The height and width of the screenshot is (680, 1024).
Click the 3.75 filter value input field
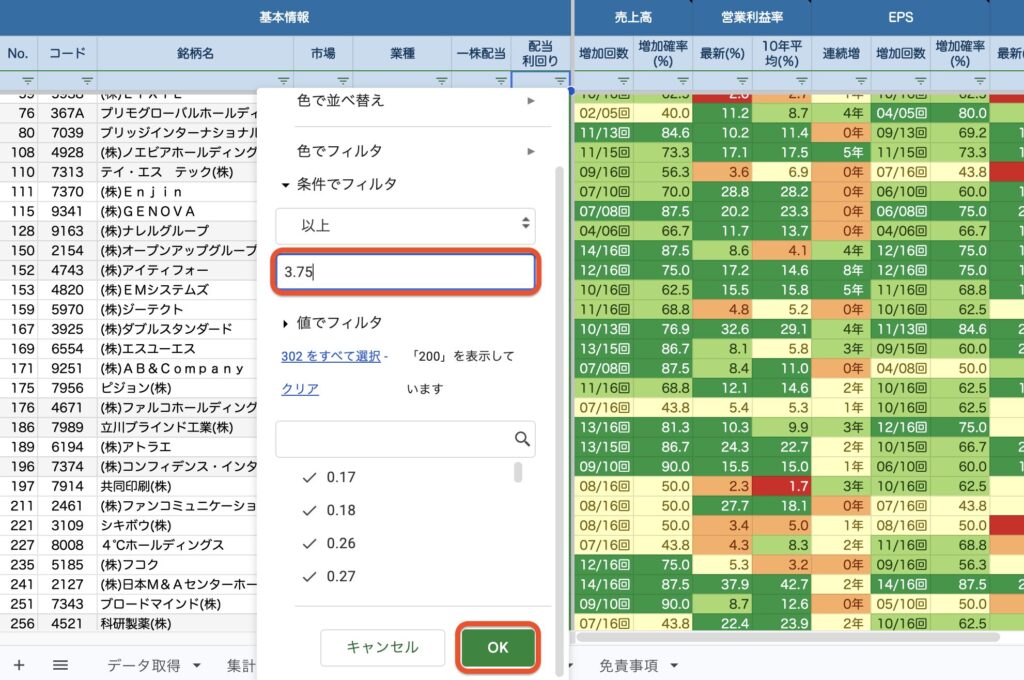pyautogui.click(x=405, y=273)
